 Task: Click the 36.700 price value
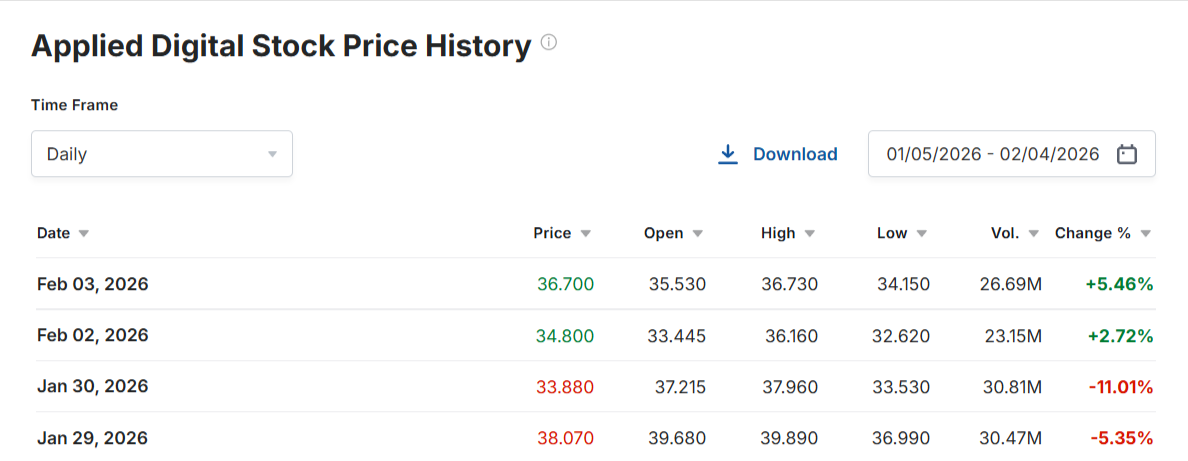(x=565, y=284)
